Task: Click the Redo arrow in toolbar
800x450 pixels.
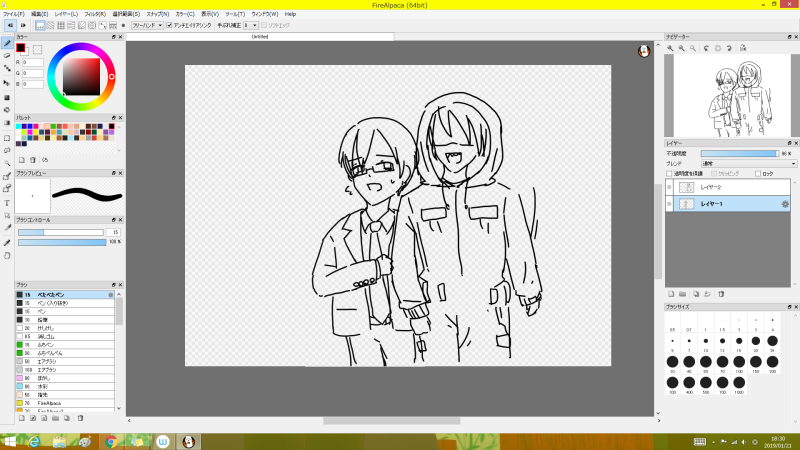Action: tap(22, 25)
